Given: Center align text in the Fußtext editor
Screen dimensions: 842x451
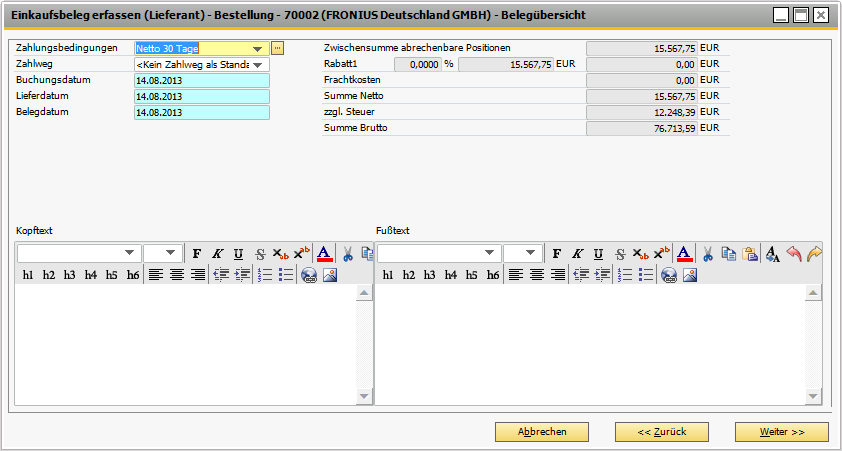Looking at the screenshot, I should 536,275.
